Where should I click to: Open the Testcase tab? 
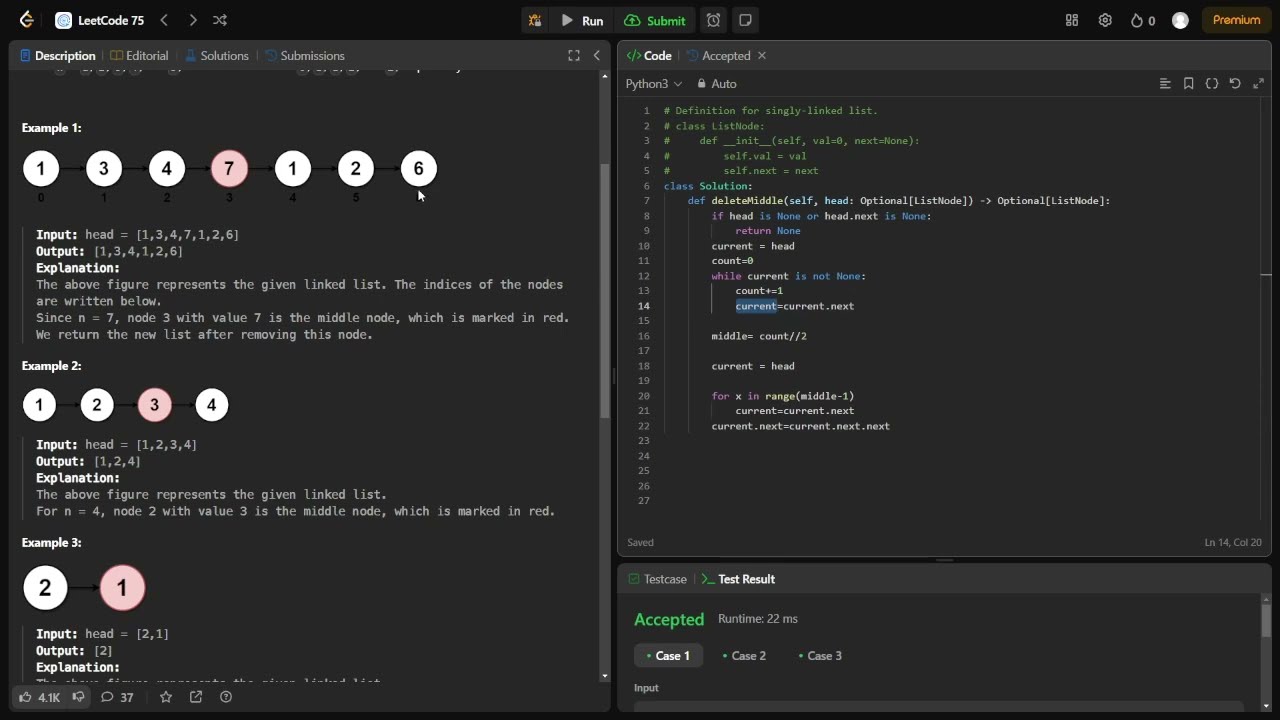pos(657,579)
